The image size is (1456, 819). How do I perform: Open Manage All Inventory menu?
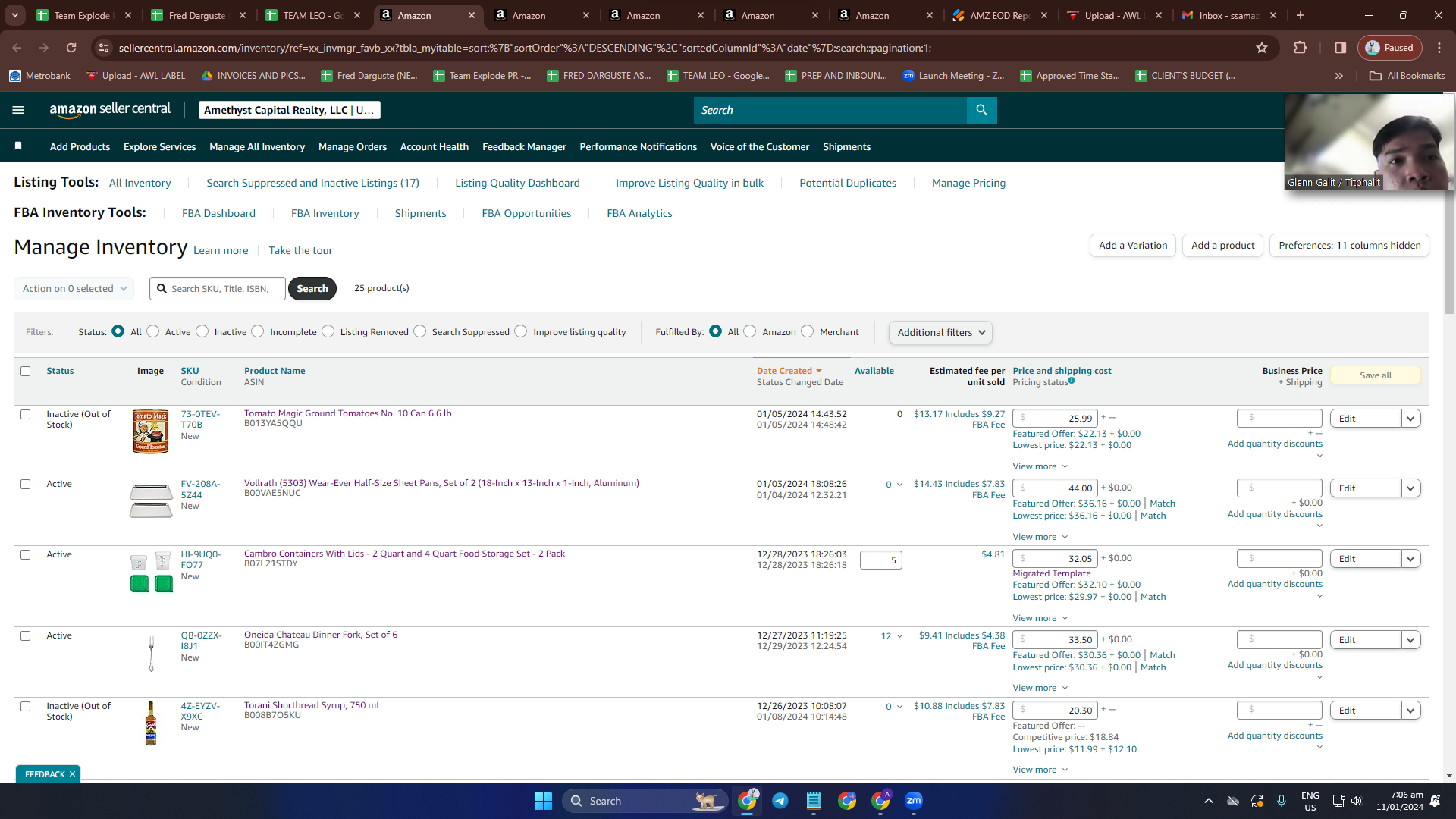click(257, 147)
